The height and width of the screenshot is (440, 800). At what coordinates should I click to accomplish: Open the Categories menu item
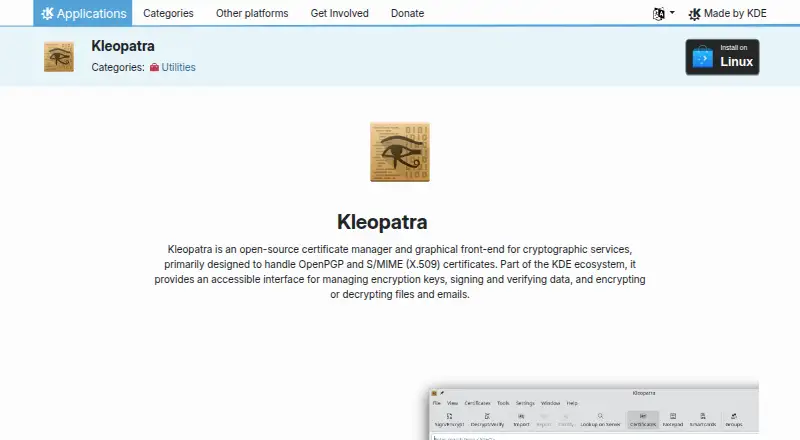click(x=168, y=13)
